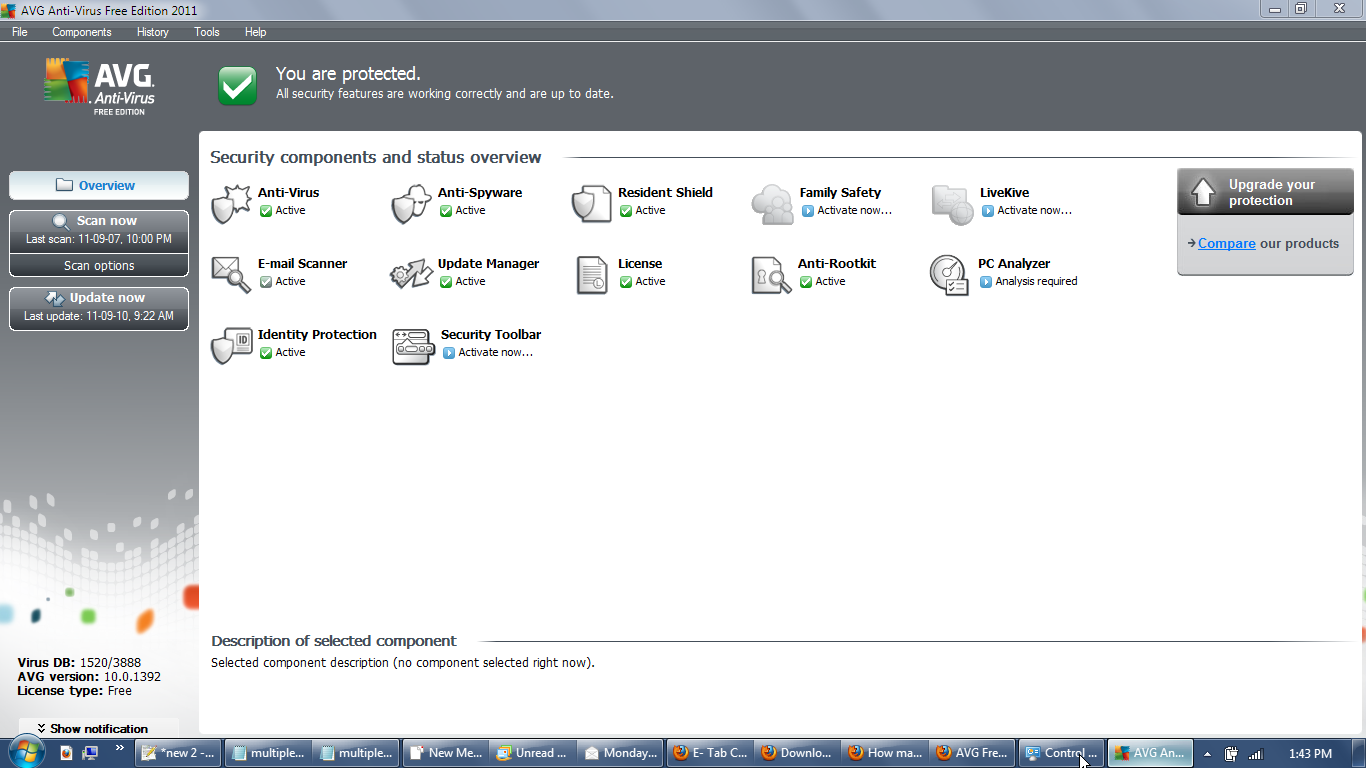Switch to Firefox Downlo... taskbar window
This screenshot has width=1366, height=768.
tap(797, 753)
